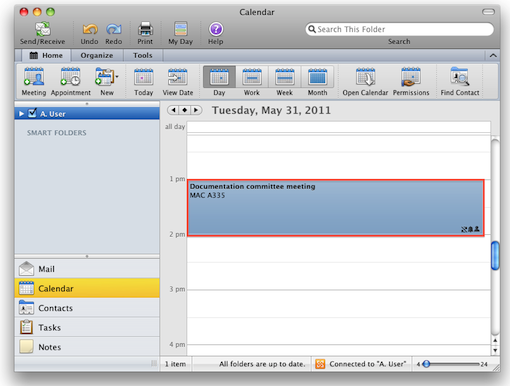This screenshot has height=386, width=510.
Task: Click the all day event row
Action: 338,127
